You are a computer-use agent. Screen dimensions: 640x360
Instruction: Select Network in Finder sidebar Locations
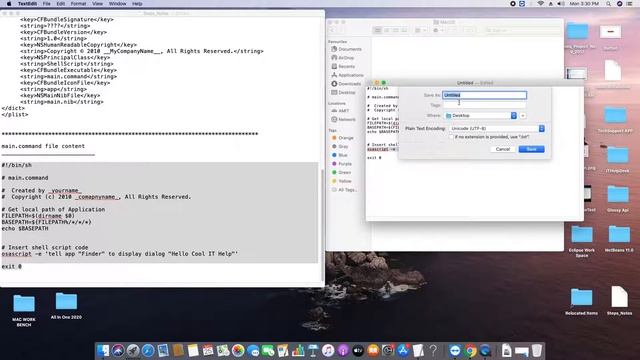343,120
